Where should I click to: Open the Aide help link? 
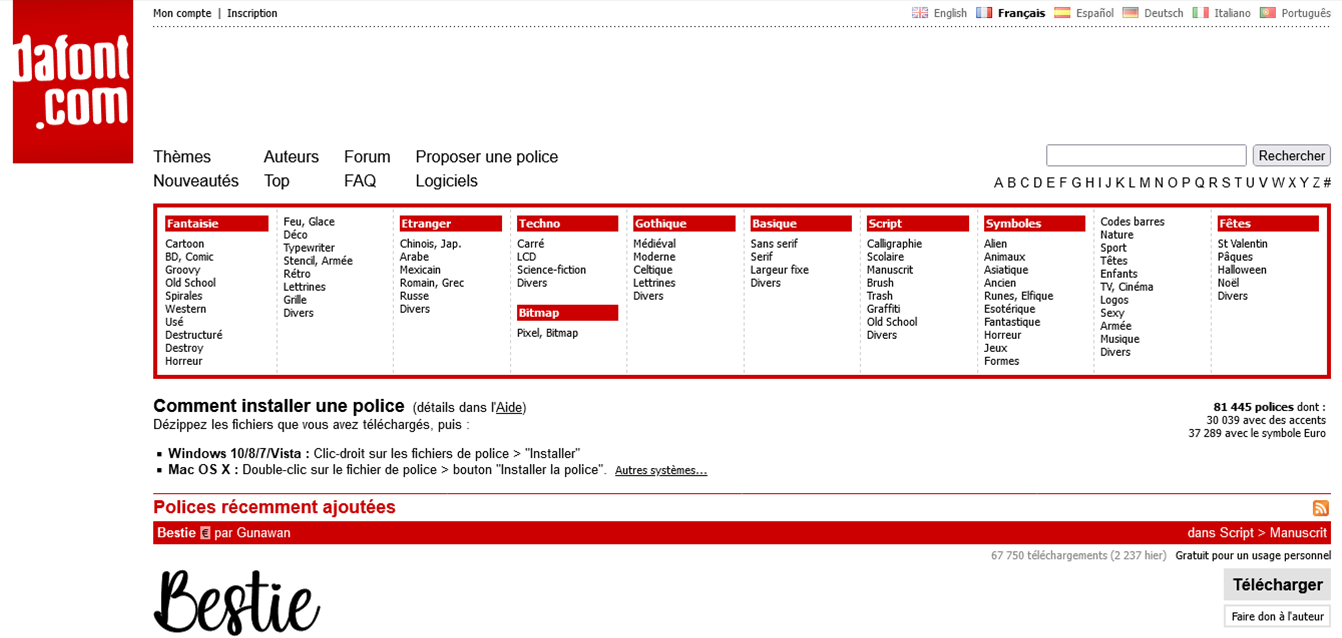point(509,408)
